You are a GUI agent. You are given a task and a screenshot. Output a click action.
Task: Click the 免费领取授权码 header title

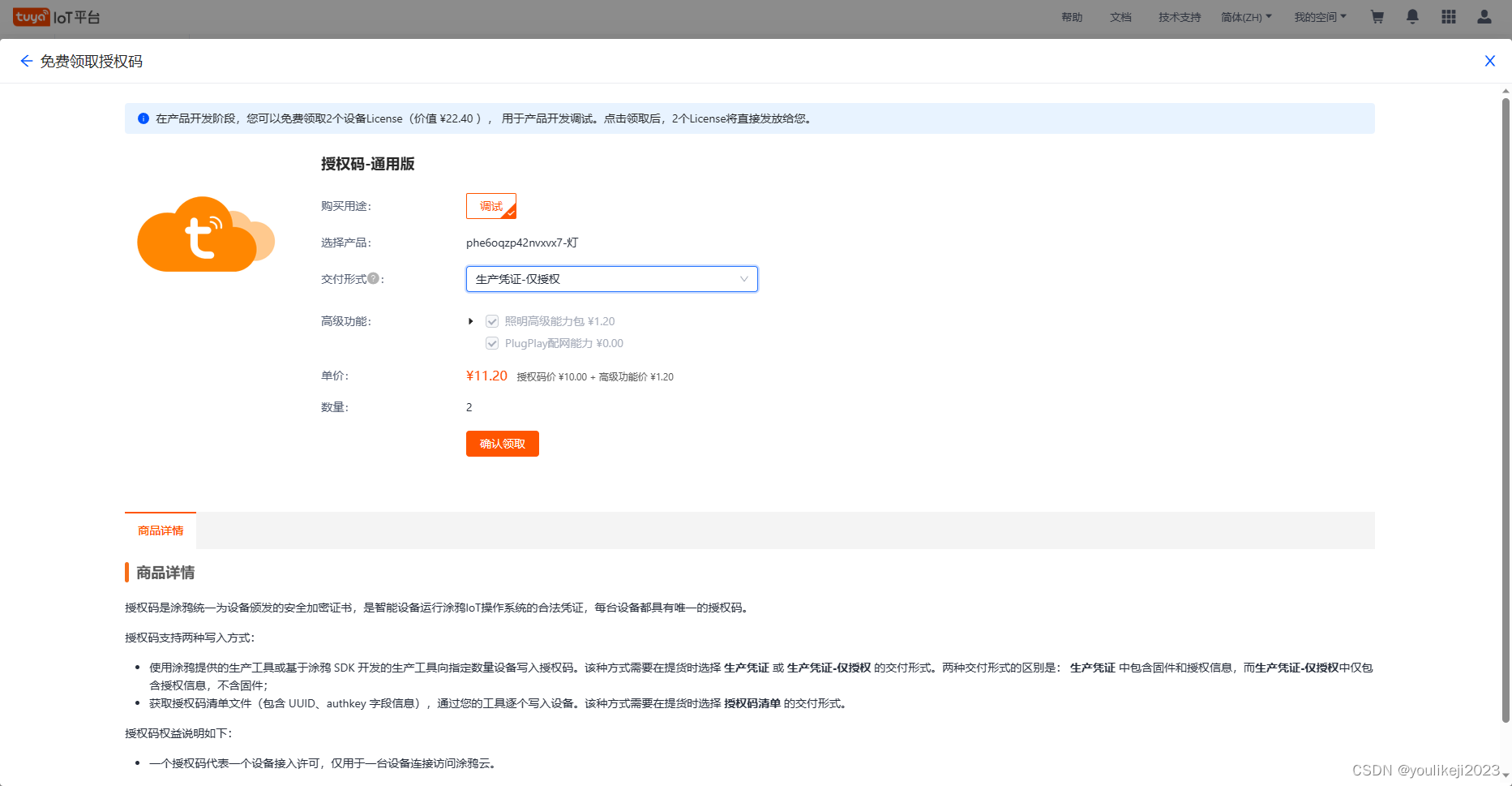click(92, 62)
